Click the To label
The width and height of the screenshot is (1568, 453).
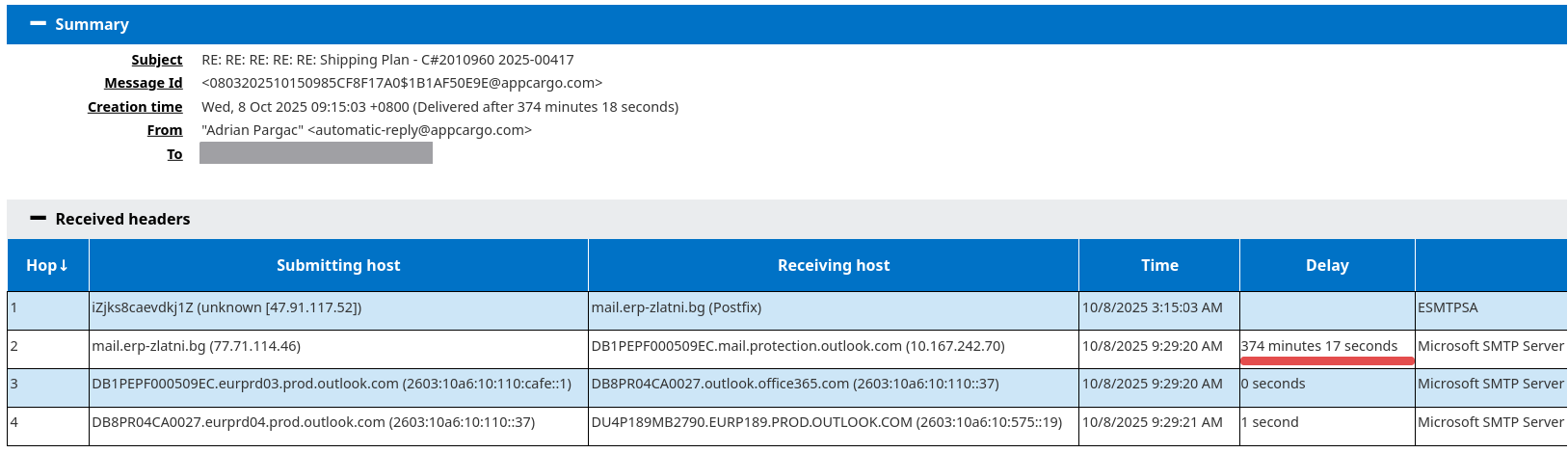coord(174,154)
